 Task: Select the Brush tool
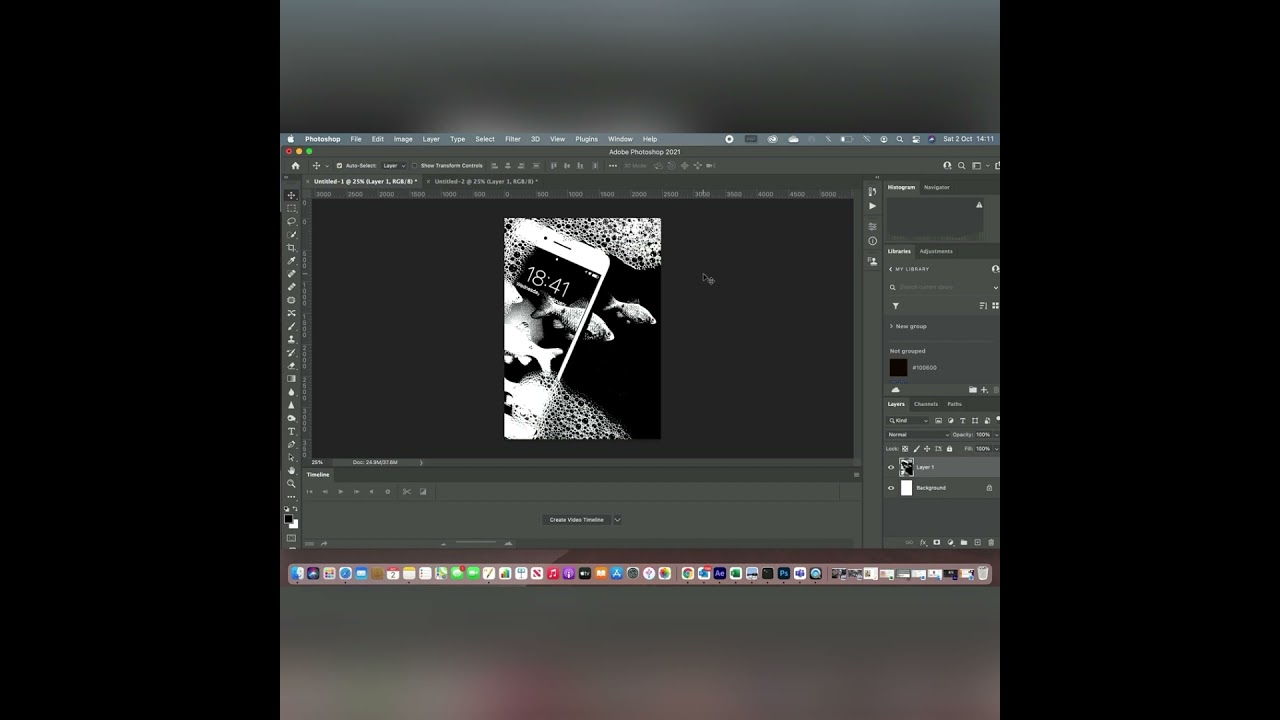(292, 326)
